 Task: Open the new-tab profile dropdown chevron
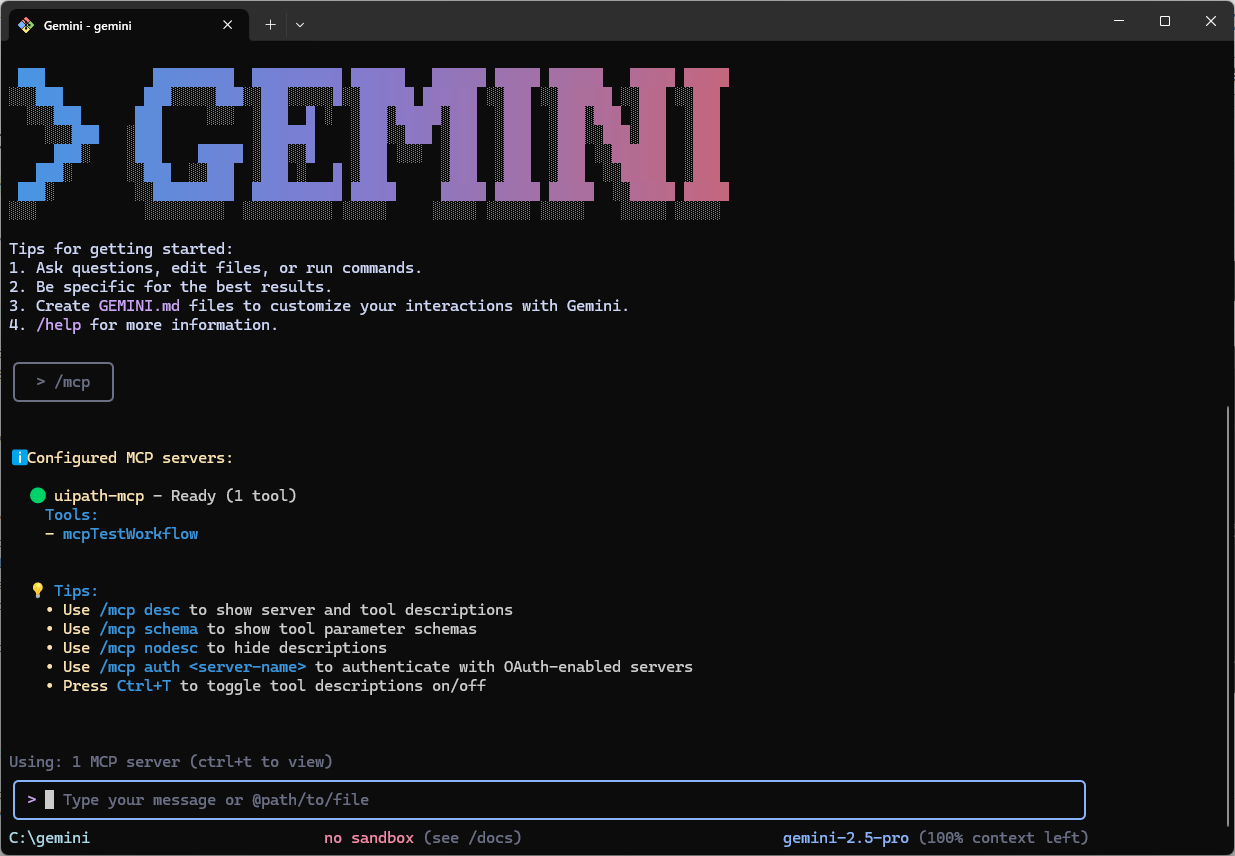pyautogui.click(x=300, y=25)
